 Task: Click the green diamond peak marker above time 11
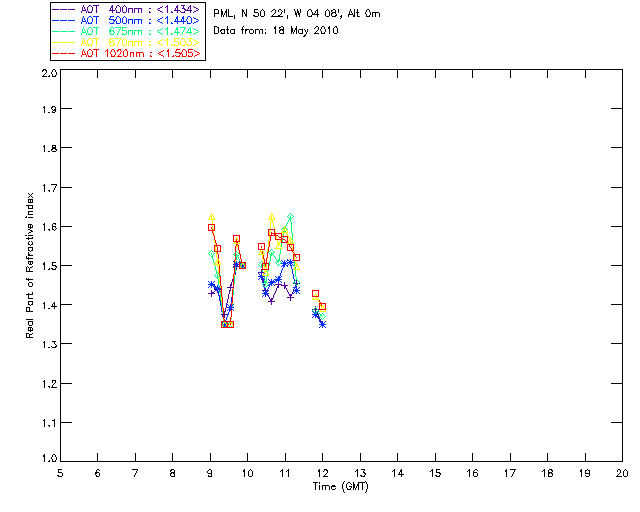(290, 216)
